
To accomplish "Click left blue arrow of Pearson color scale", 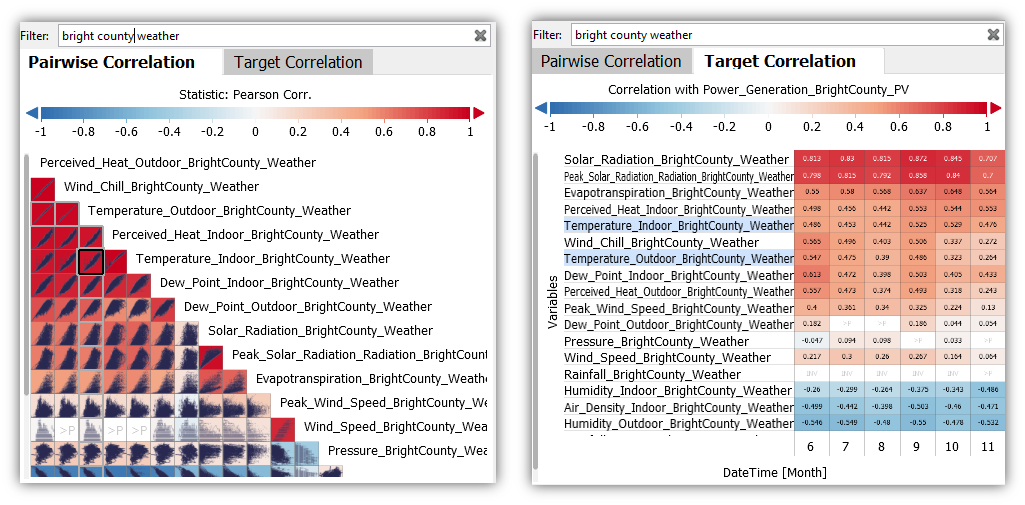I will [x=31, y=113].
